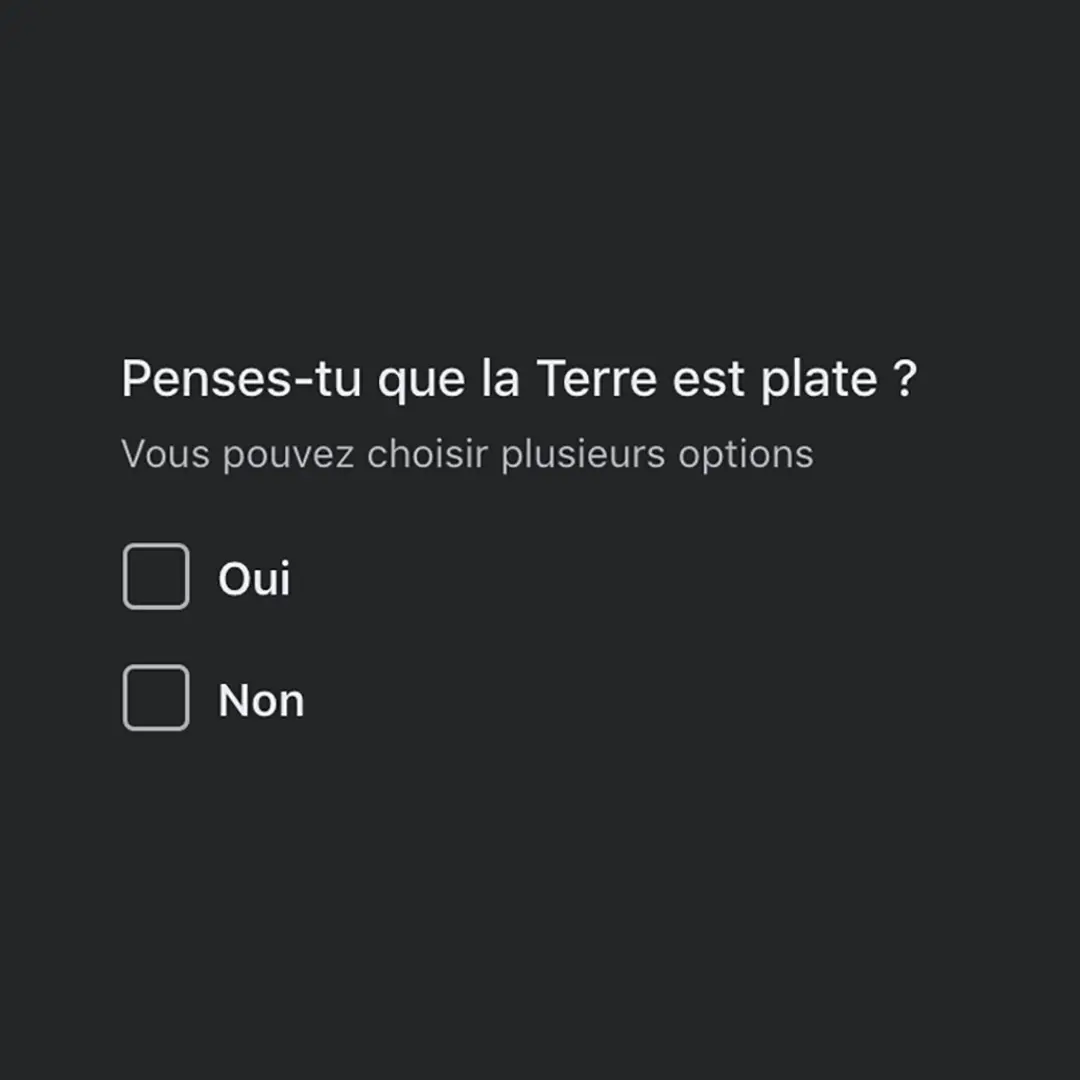
Task: Click the word 'plate' in the question
Action: pos(818,380)
